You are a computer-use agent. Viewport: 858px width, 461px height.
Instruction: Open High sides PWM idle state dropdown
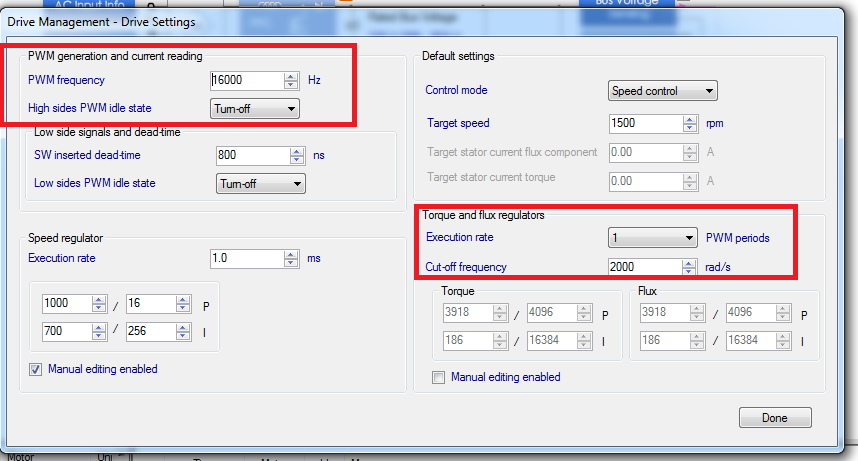click(x=254, y=108)
